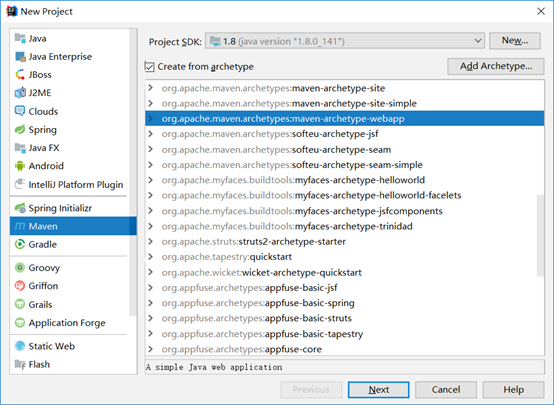Click the IntelliJ logo in title bar
This screenshot has width=554, height=405.
pyautogui.click(x=12, y=11)
